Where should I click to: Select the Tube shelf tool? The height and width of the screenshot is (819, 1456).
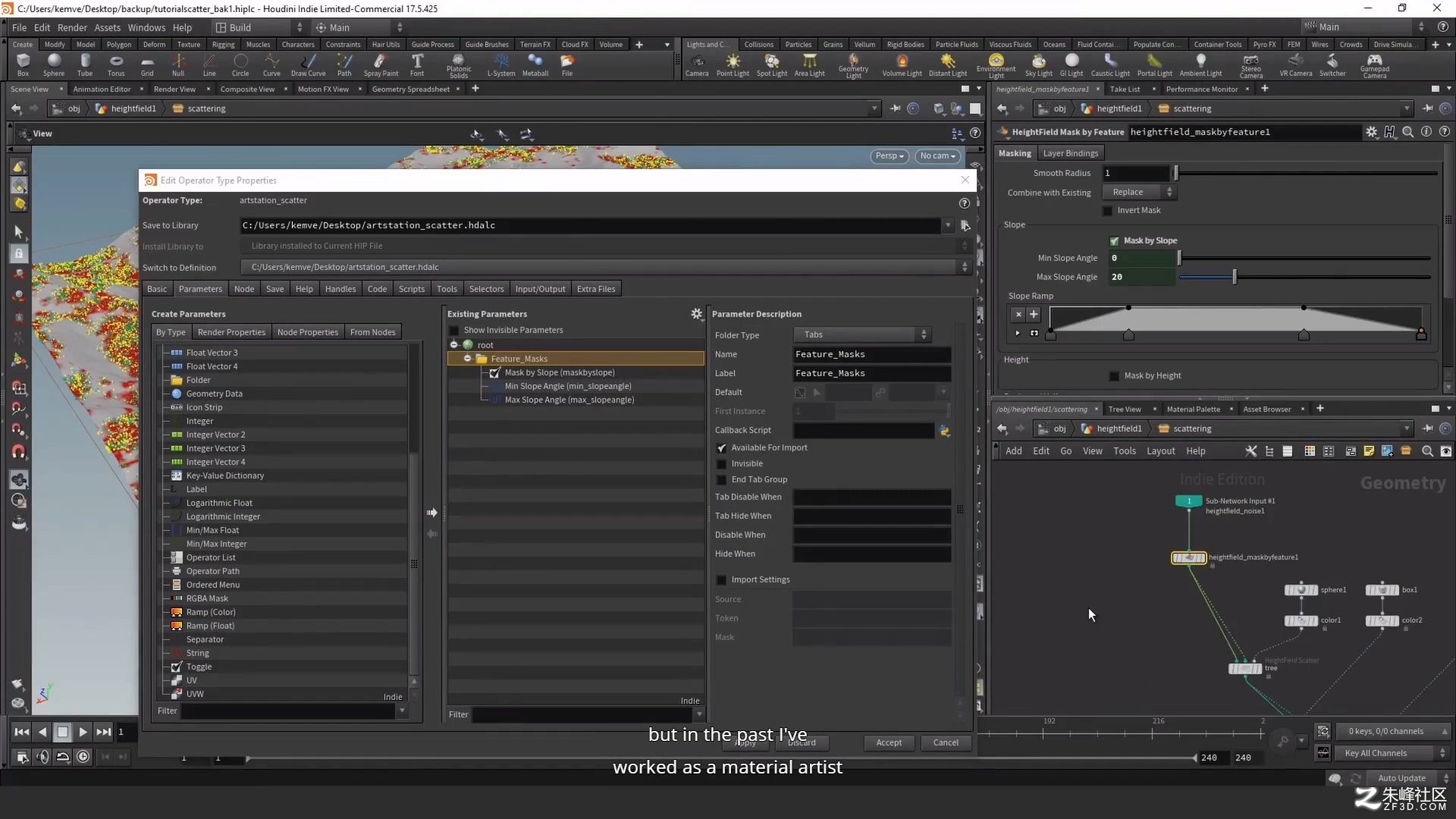pos(85,64)
